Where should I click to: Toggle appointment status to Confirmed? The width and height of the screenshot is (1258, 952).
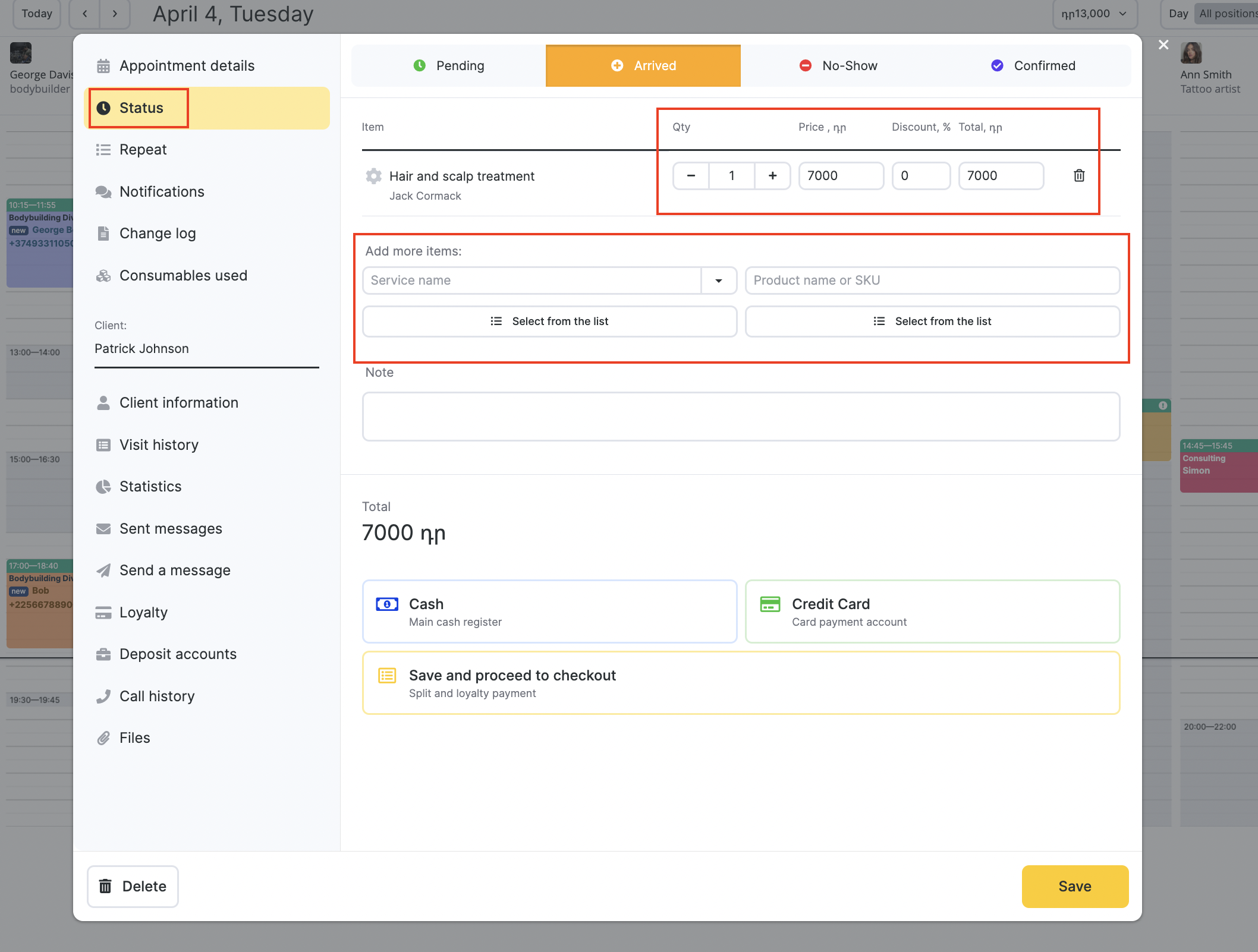(x=1044, y=65)
